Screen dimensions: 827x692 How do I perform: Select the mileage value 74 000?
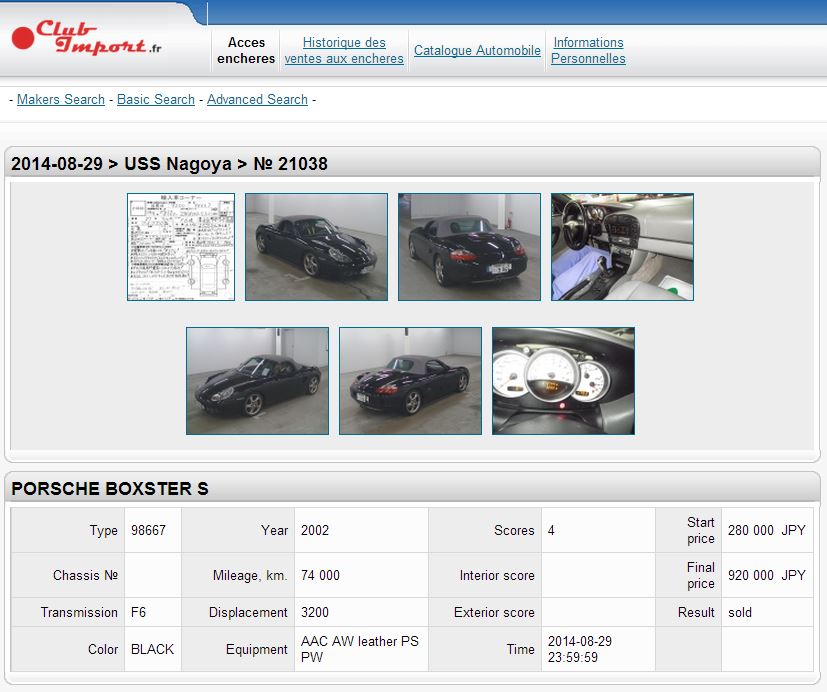point(320,575)
